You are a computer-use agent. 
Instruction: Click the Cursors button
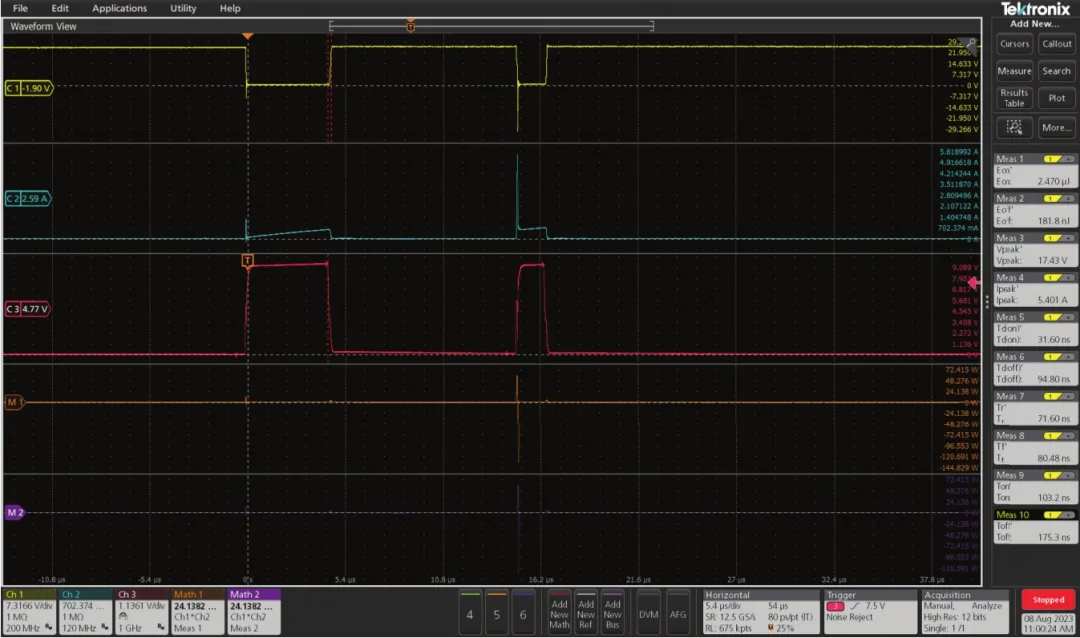coord(1014,44)
